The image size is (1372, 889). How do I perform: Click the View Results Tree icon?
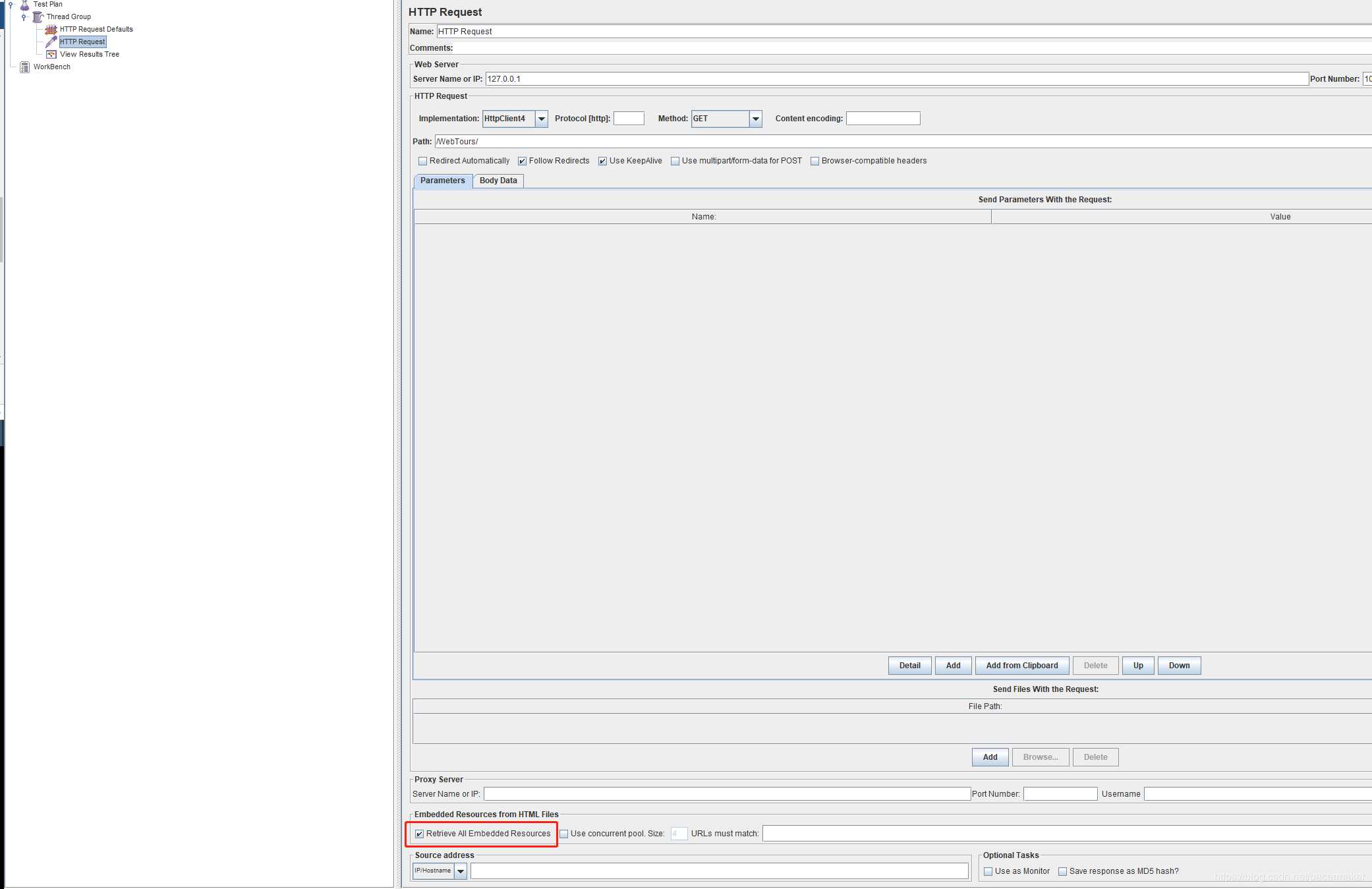[51, 54]
